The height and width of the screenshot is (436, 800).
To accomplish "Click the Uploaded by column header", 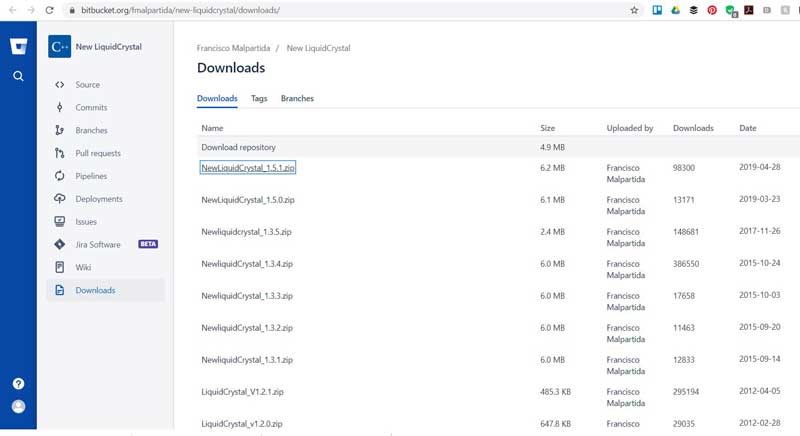I will (630, 128).
